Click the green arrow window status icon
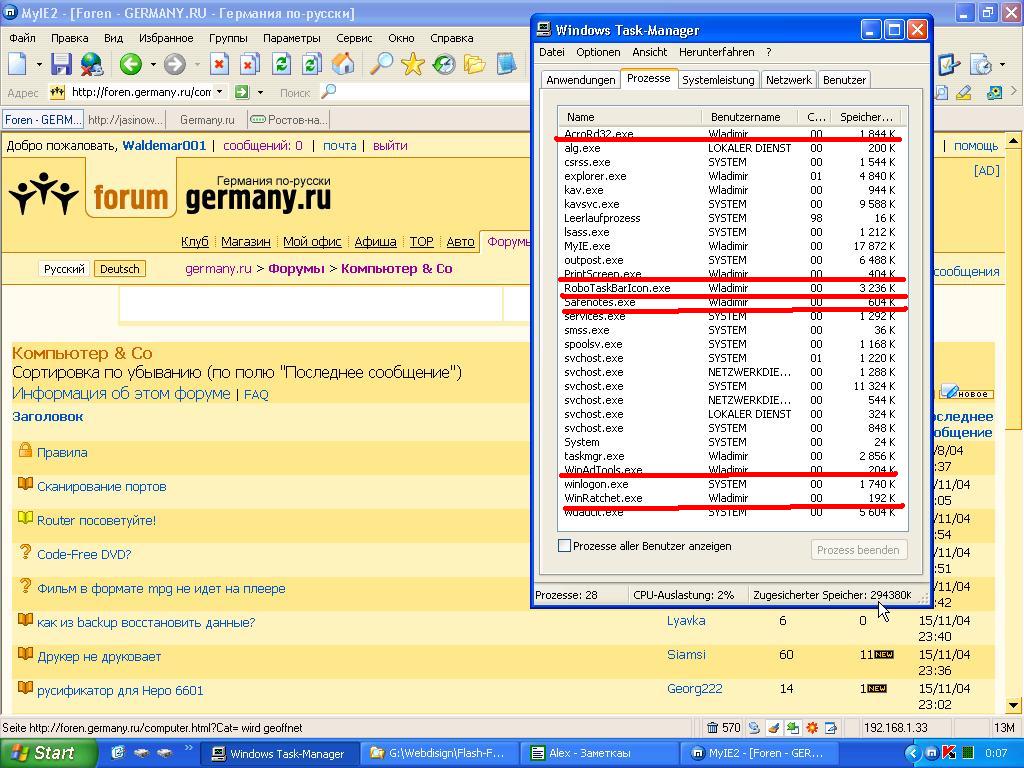 pyautogui.click(x=792, y=727)
